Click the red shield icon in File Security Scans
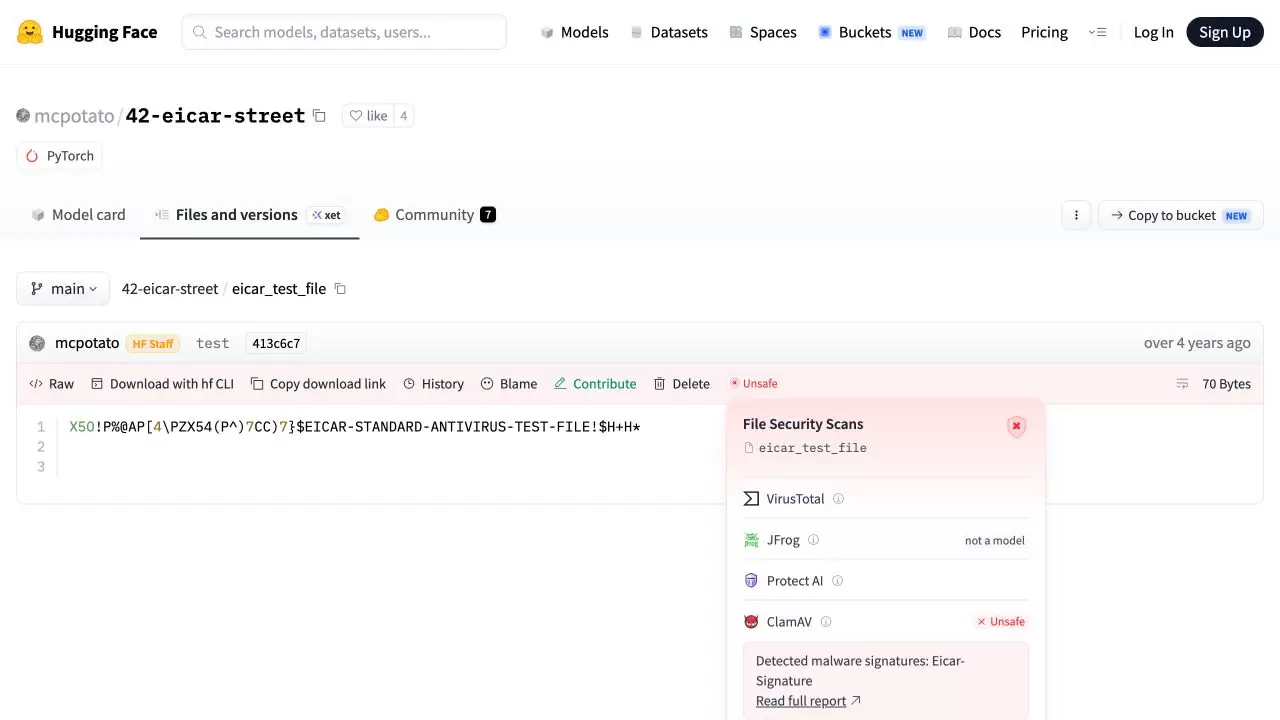This screenshot has width=1280, height=720. tap(1016, 427)
